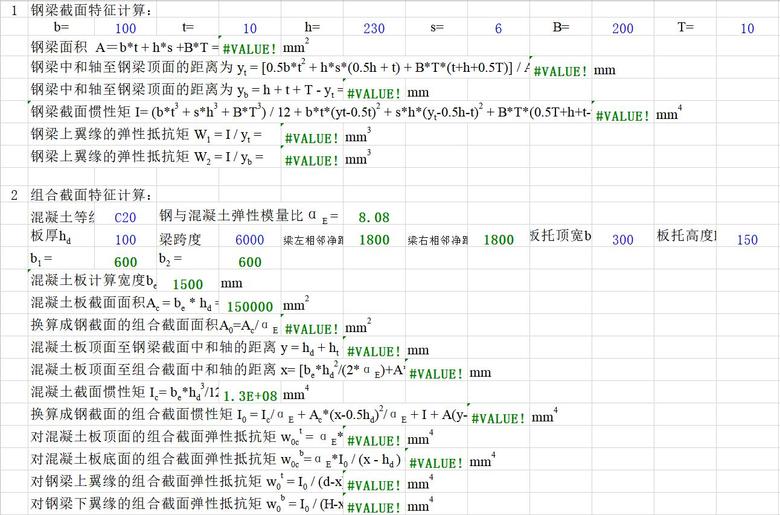Select the b2 = value cell 600

tap(249, 262)
